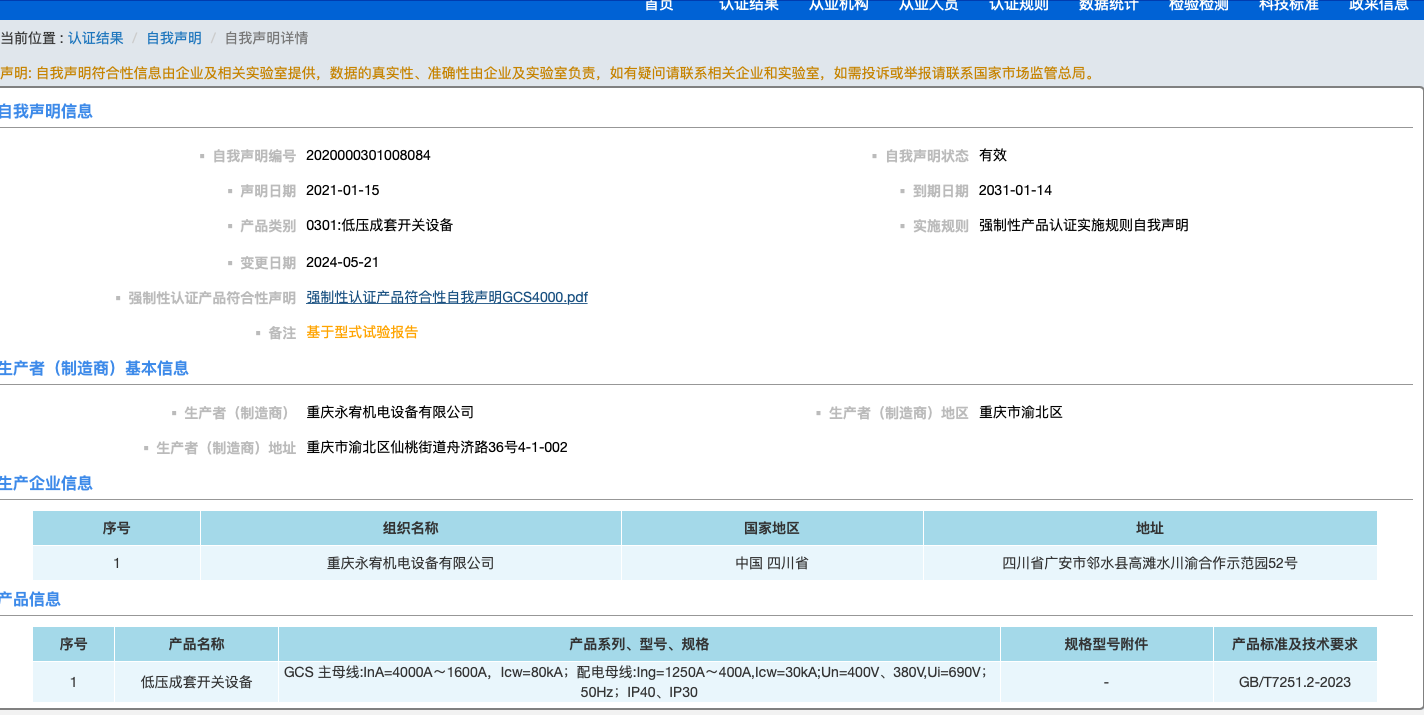Open 政策信息 in the top navigation

pyautogui.click(x=1379, y=6)
